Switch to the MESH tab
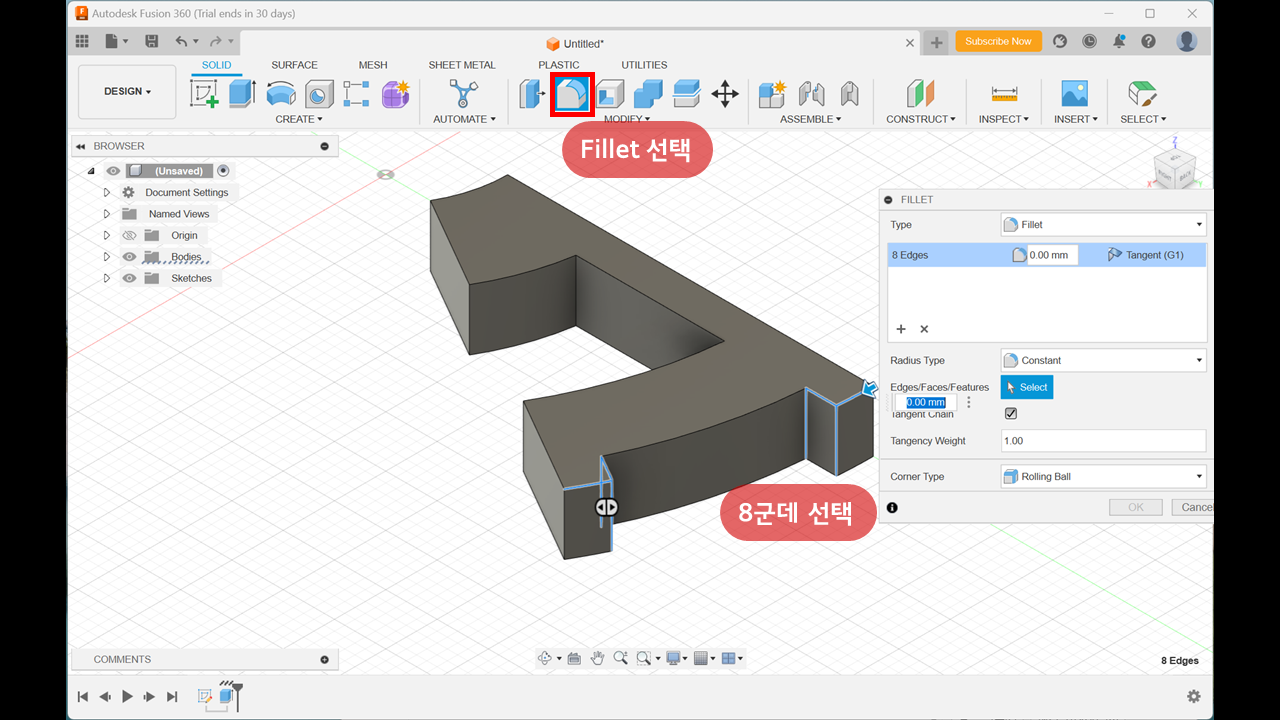Viewport: 1280px width, 720px height. click(x=373, y=65)
